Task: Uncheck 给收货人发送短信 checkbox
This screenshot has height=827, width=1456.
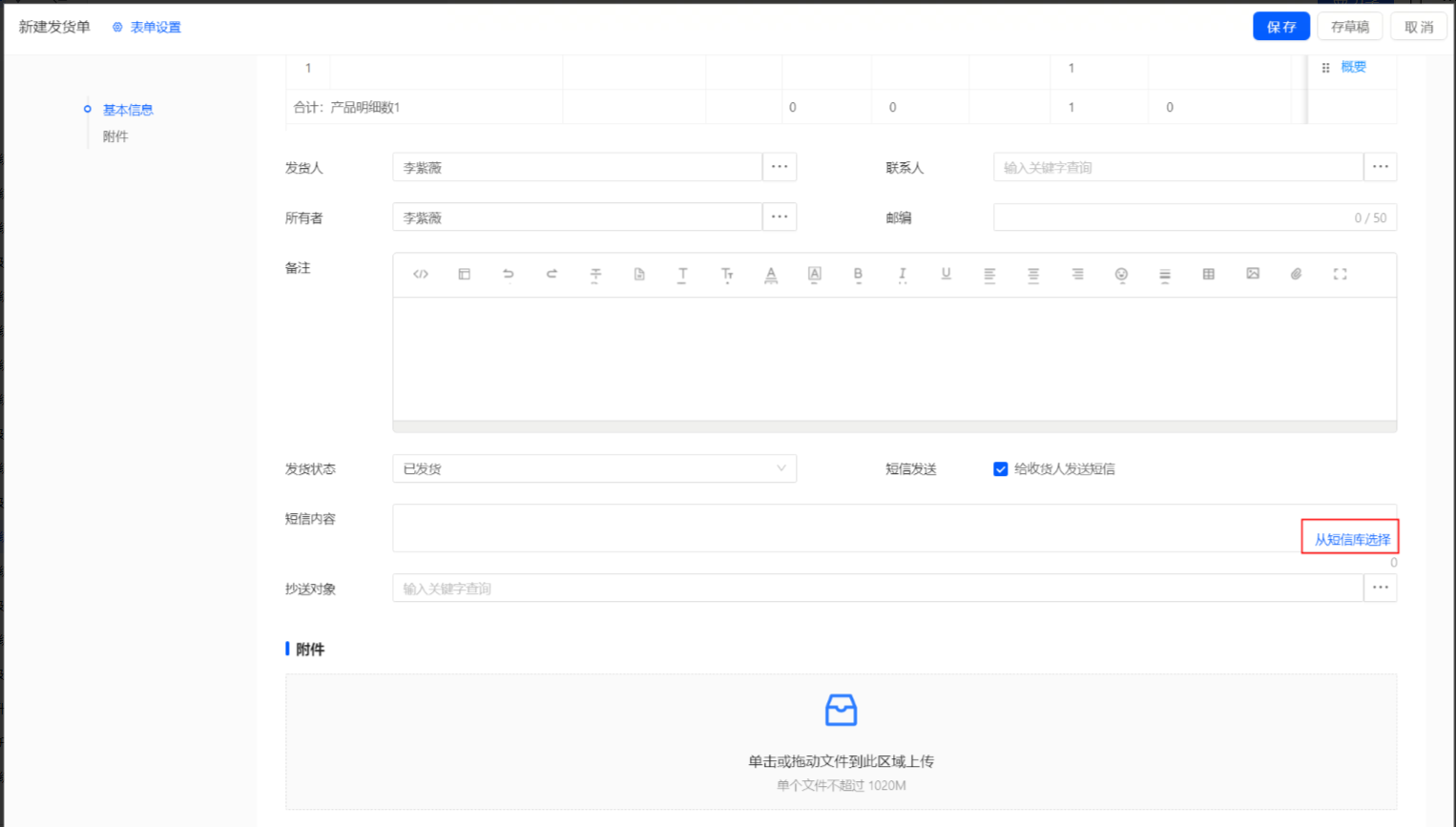Action: point(1001,469)
